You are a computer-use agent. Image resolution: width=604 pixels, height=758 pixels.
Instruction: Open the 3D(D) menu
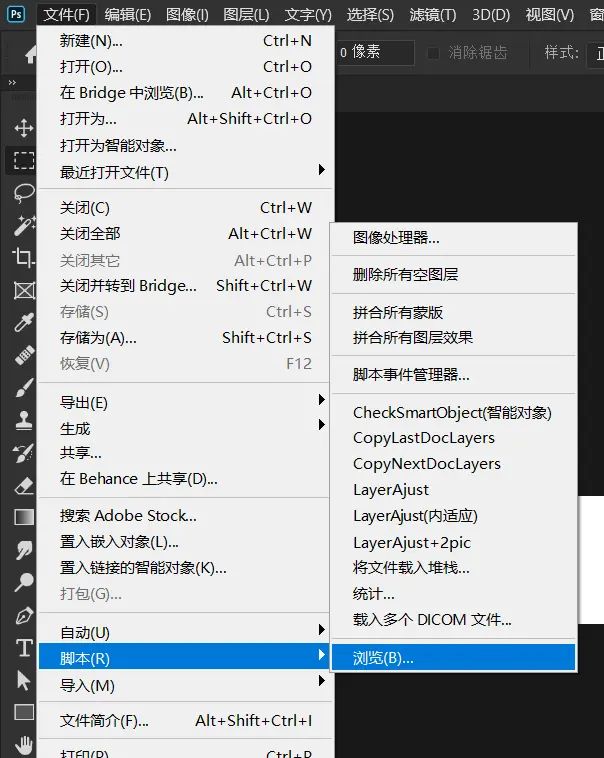click(x=491, y=15)
